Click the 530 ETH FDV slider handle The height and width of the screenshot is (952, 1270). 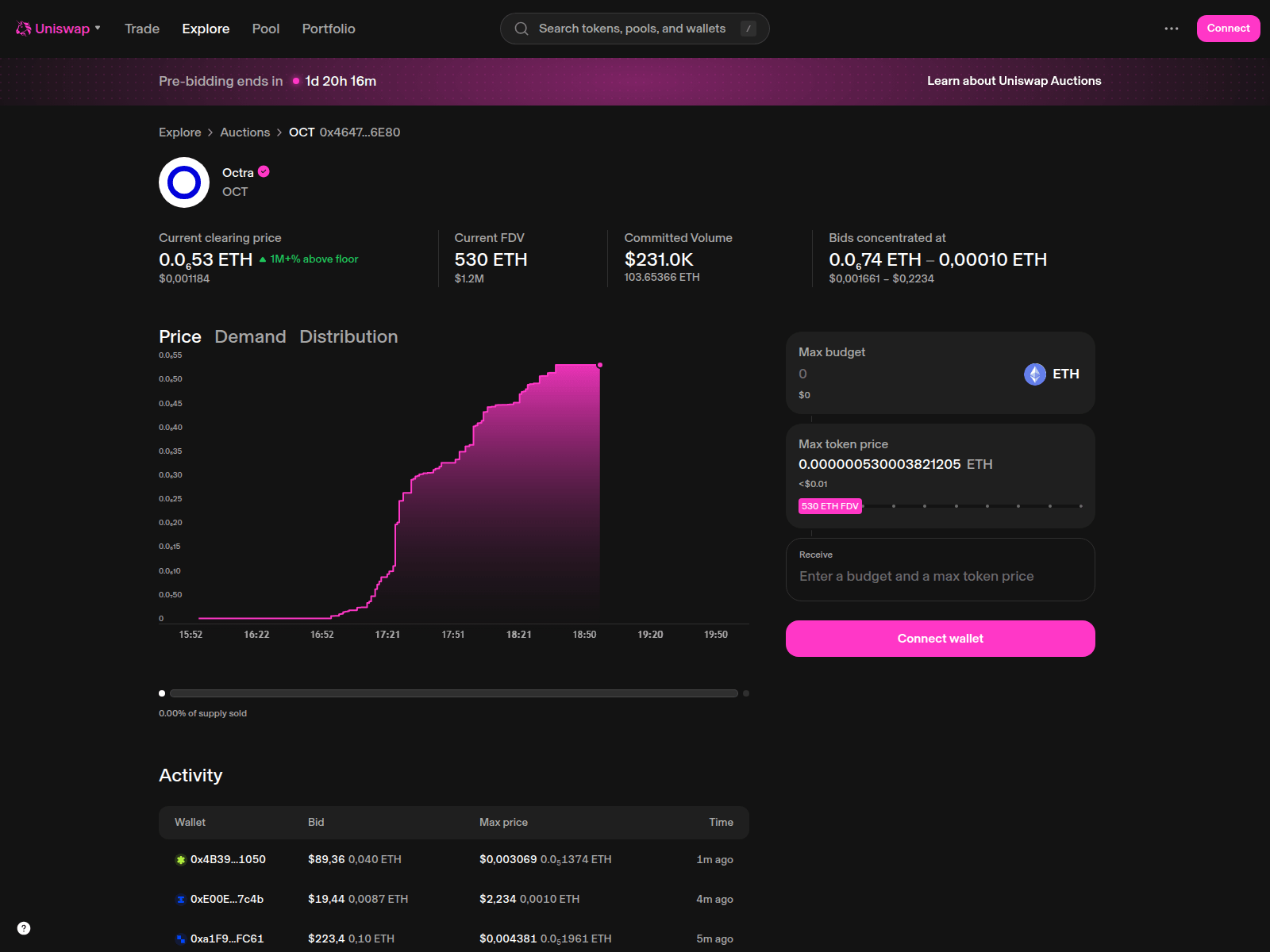click(830, 506)
